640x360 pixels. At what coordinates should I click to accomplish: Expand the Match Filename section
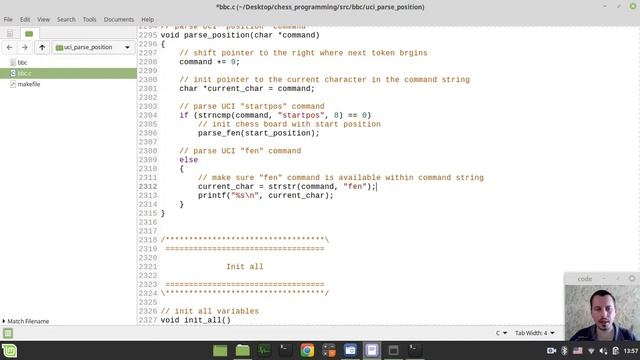pos(25,321)
